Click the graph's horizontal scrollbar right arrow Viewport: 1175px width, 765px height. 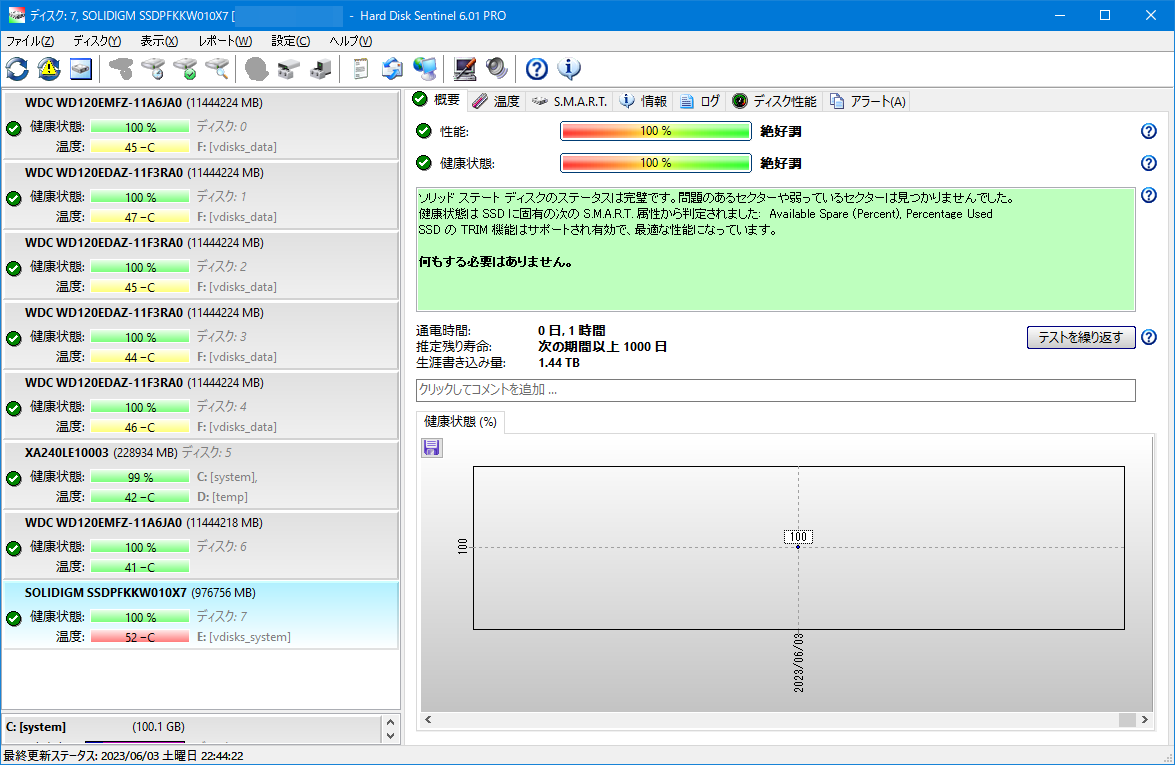pos(1144,719)
